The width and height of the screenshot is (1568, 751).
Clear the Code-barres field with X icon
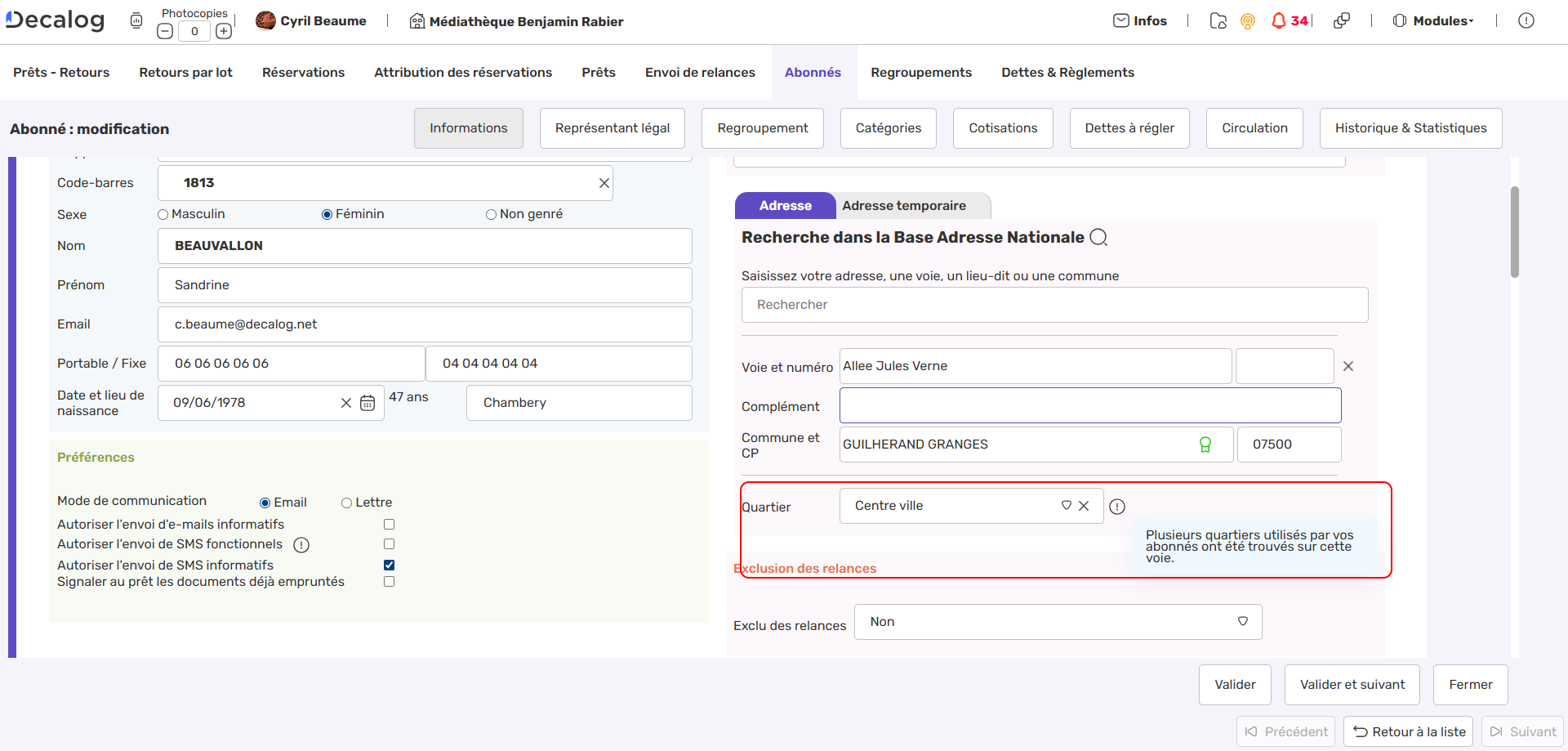[x=604, y=183]
